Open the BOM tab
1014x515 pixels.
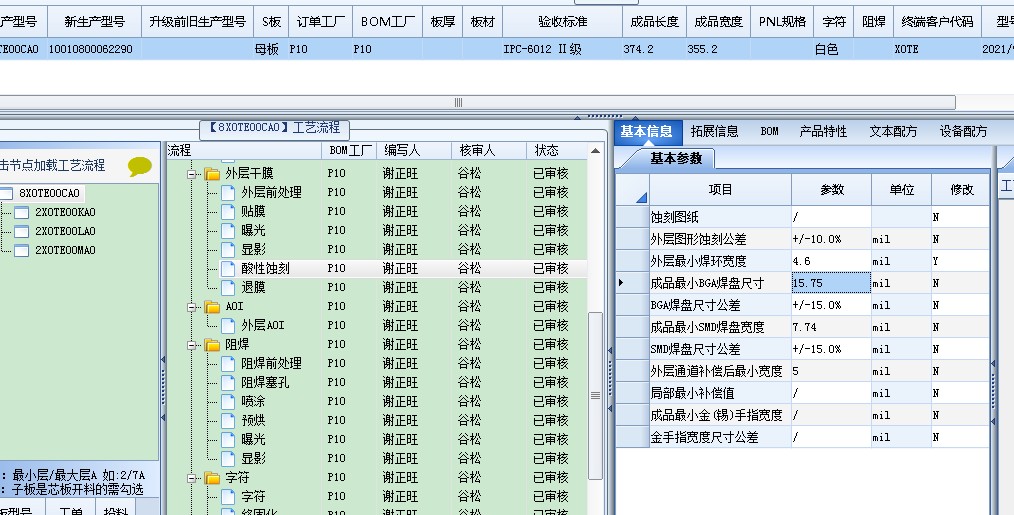coord(769,131)
